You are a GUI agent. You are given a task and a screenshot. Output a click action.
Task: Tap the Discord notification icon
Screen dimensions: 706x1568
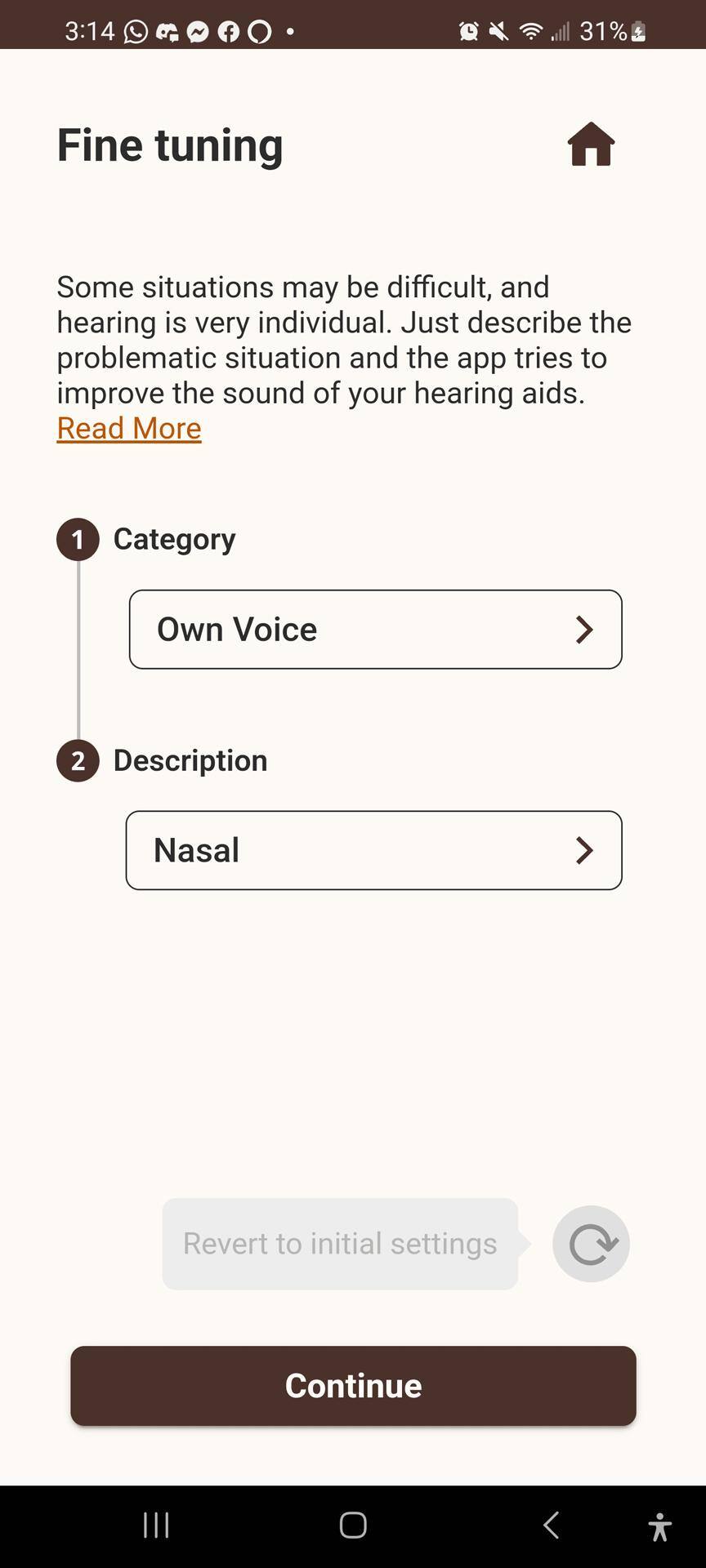[x=168, y=31]
